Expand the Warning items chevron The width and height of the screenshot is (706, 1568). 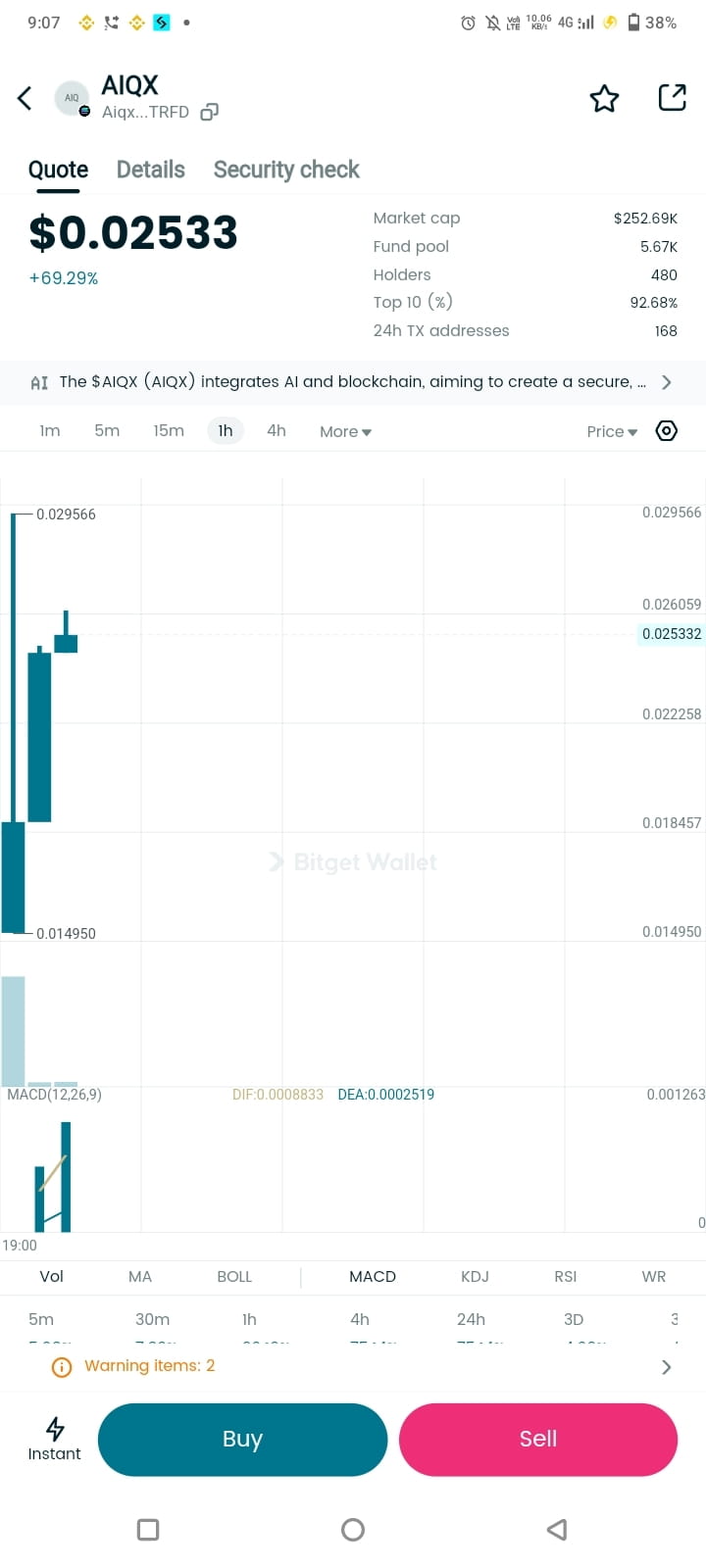tap(667, 1367)
